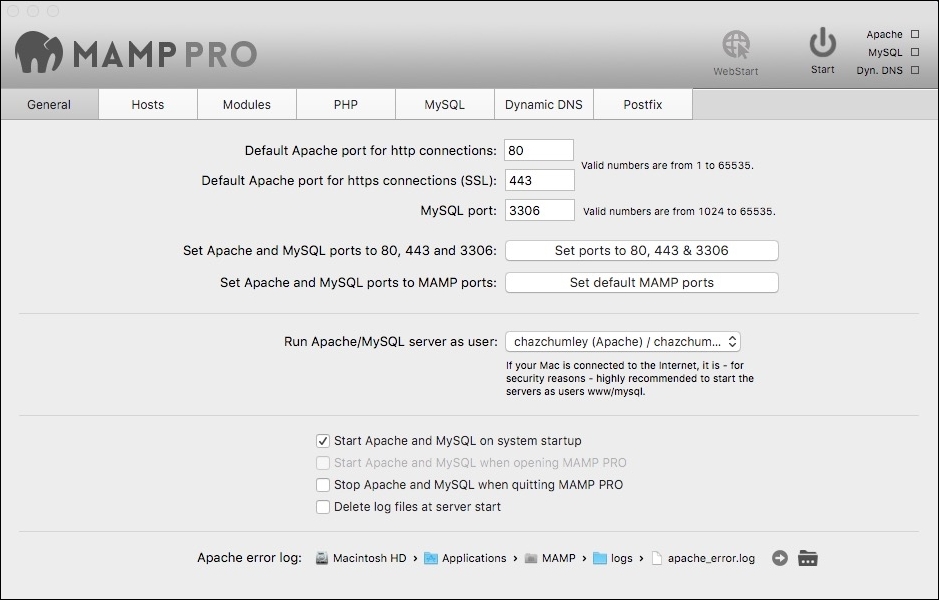Click the 'Run Apache/MySQL server as user' label
This screenshot has width=939, height=600.
pyautogui.click(x=391, y=342)
